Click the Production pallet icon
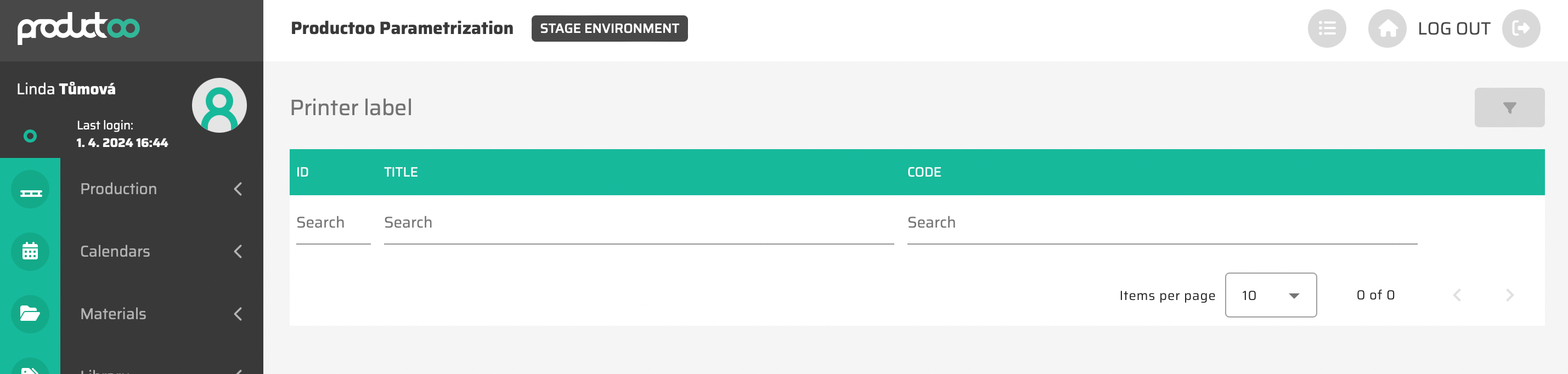 (x=30, y=190)
